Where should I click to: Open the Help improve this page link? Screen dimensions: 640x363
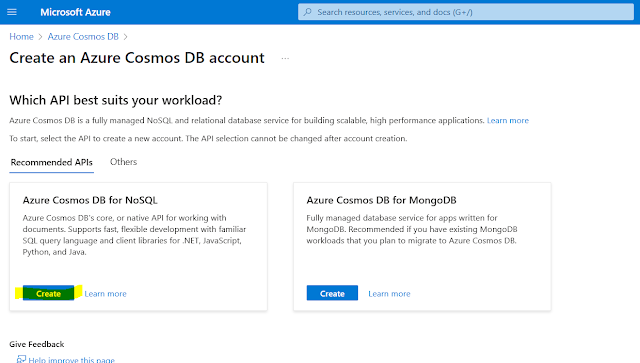(71, 360)
